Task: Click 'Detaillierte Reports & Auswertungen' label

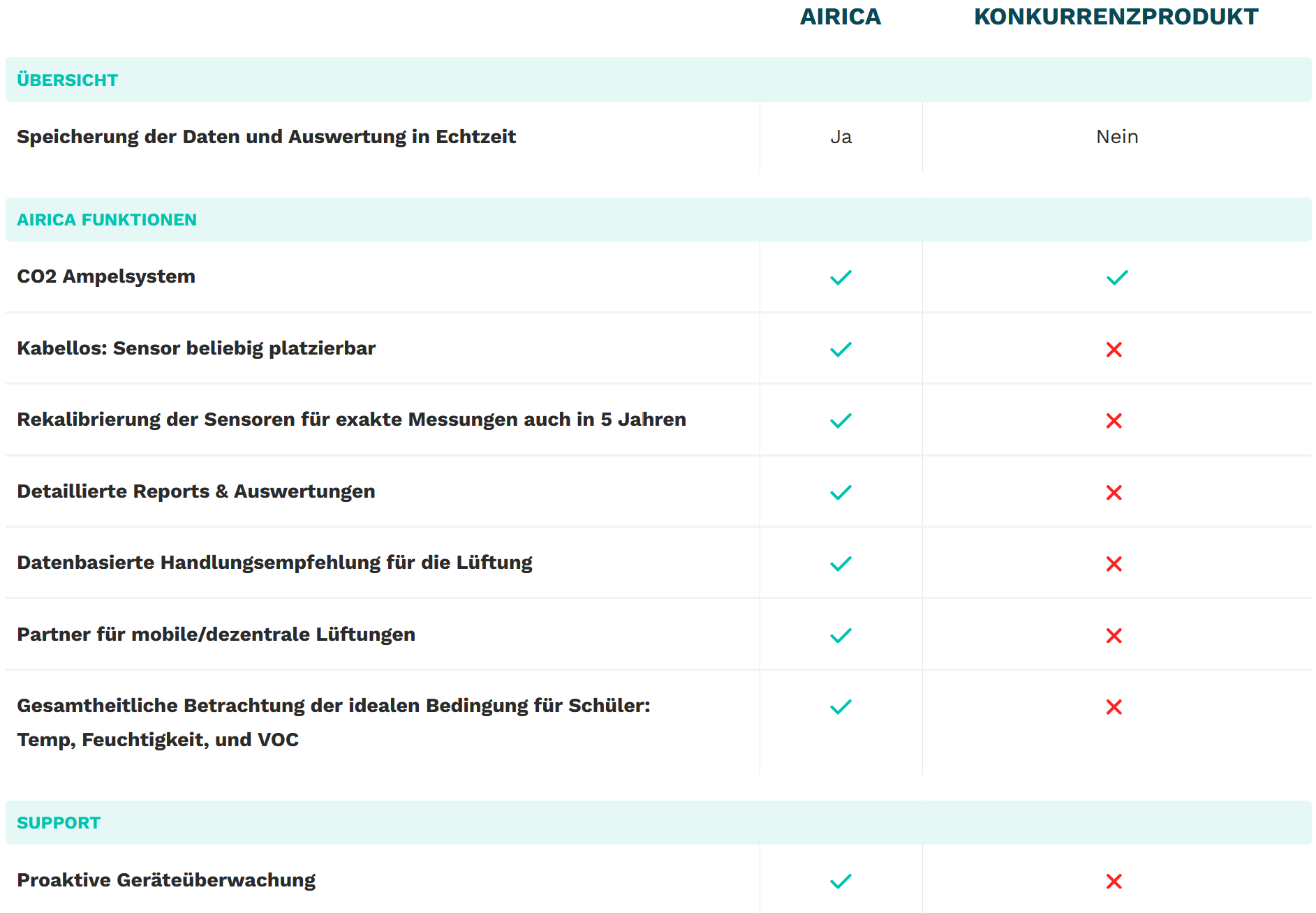Action: pos(196,491)
